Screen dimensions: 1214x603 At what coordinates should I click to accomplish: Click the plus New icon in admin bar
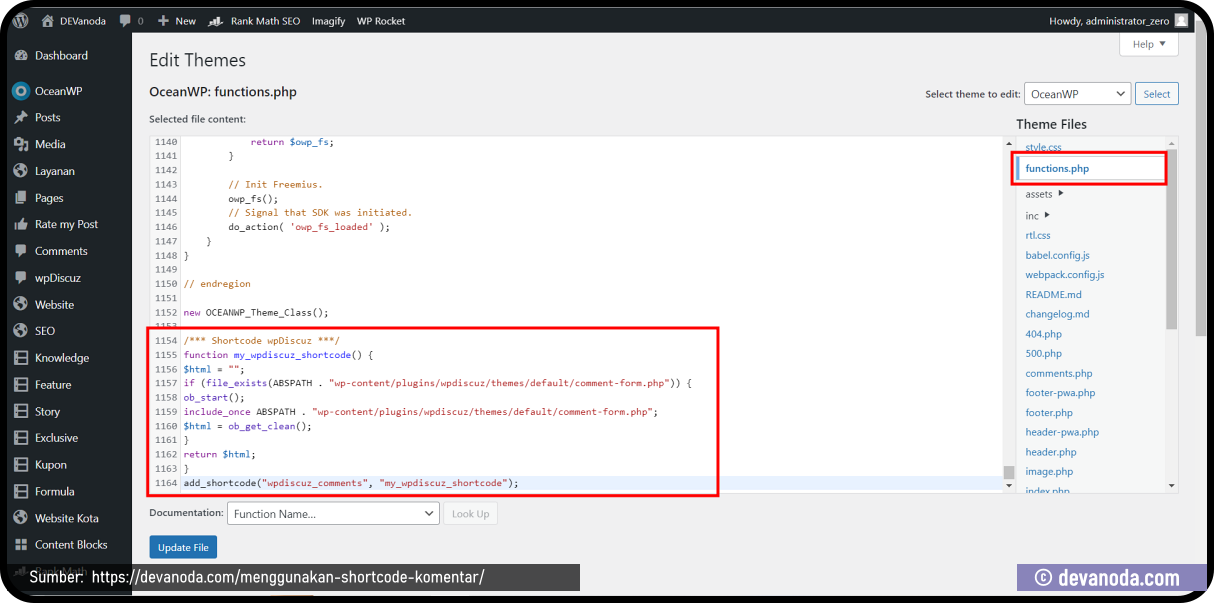pos(163,20)
